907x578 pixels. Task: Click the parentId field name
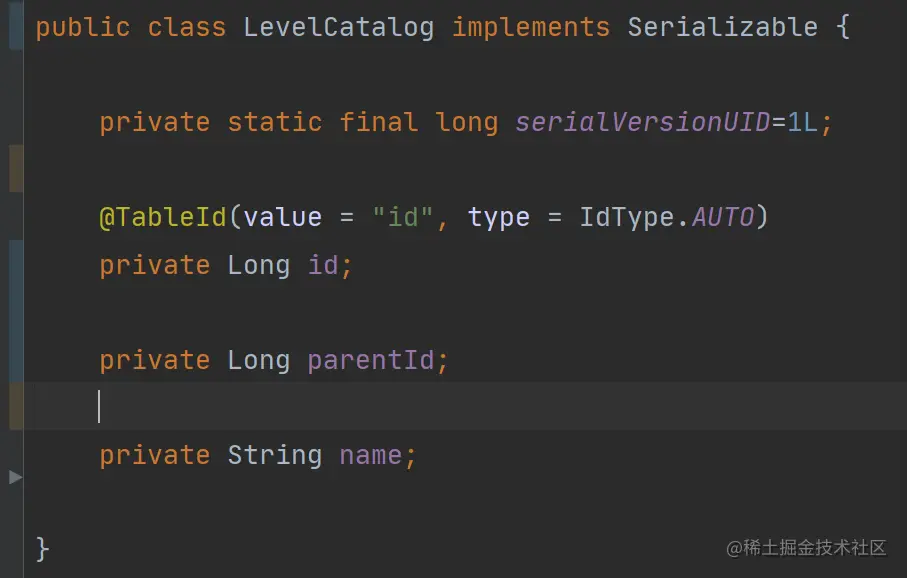pos(370,360)
